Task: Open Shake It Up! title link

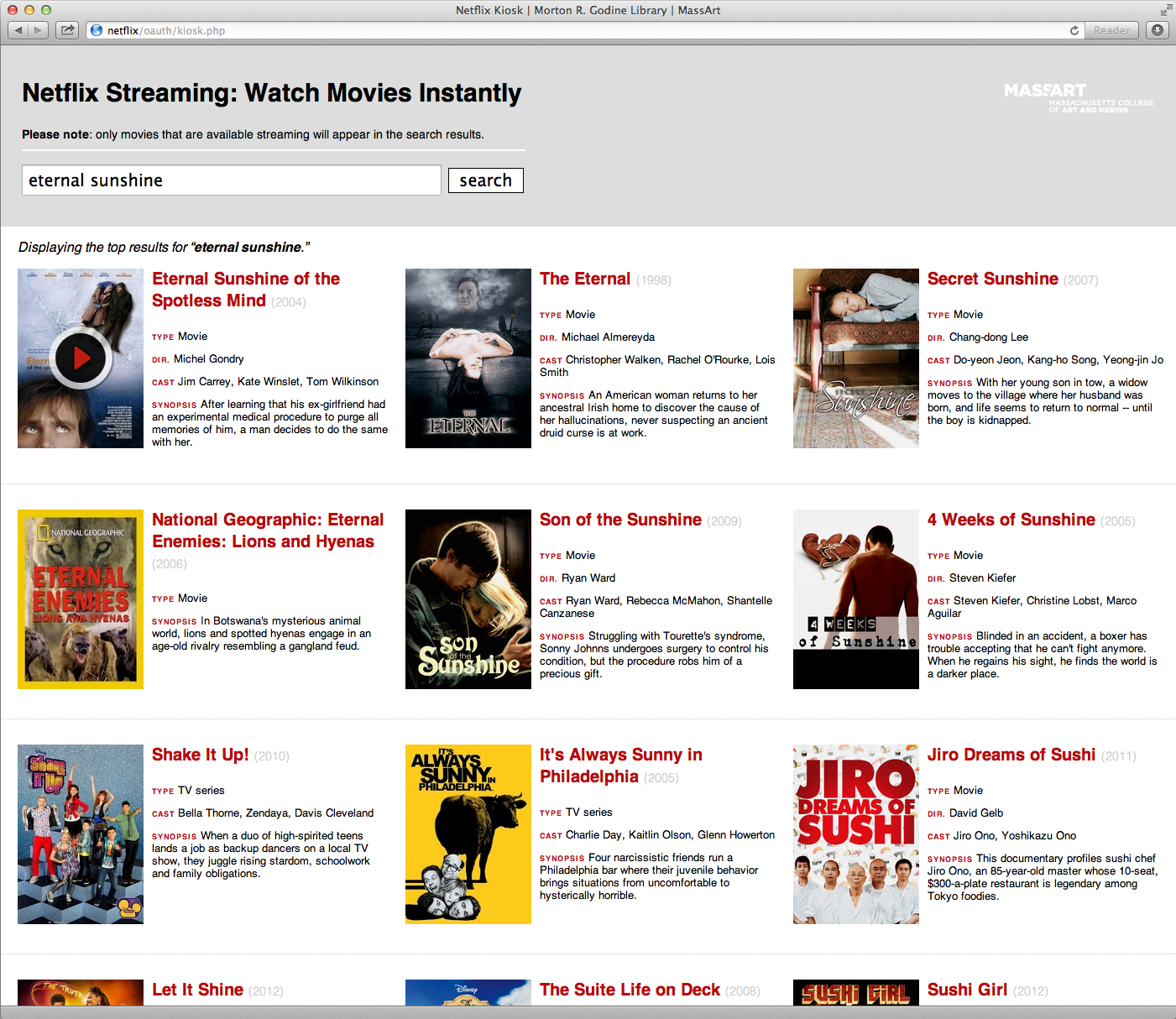Action: click(201, 755)
